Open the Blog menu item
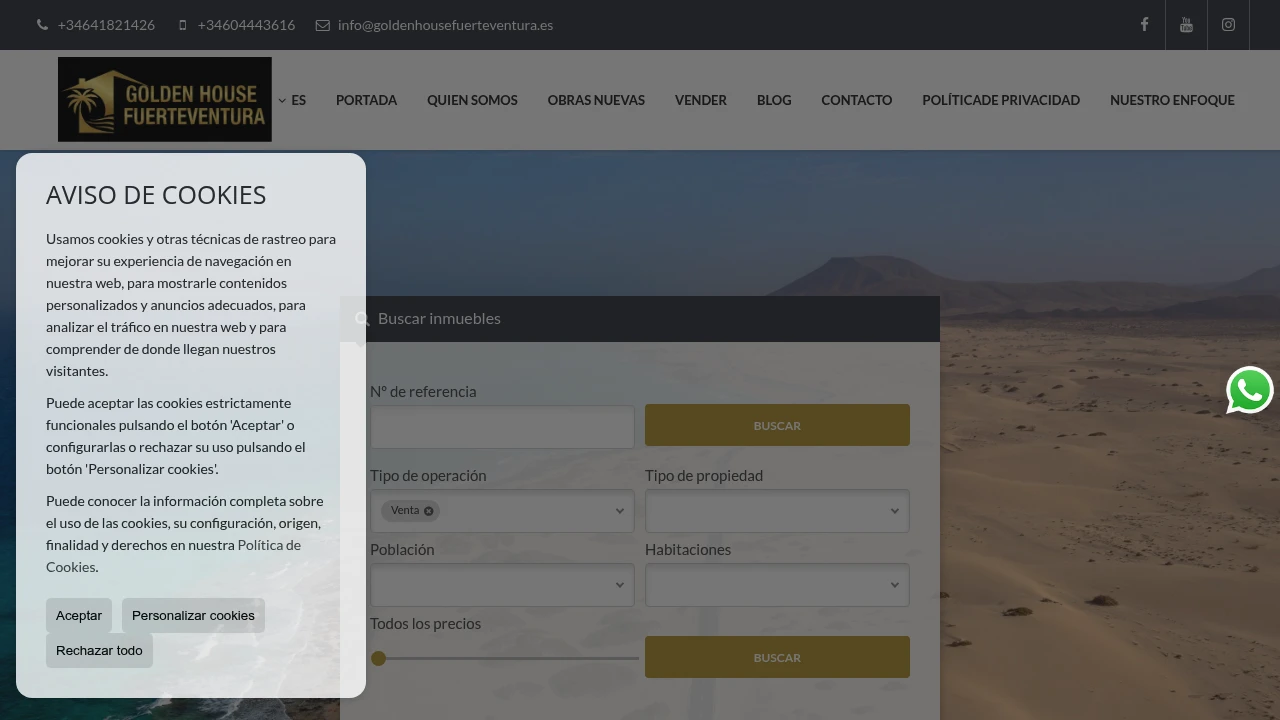Image resolution: width=1280 pixels, height=720 pixels. pyautogui.click(x=774, y=100)
